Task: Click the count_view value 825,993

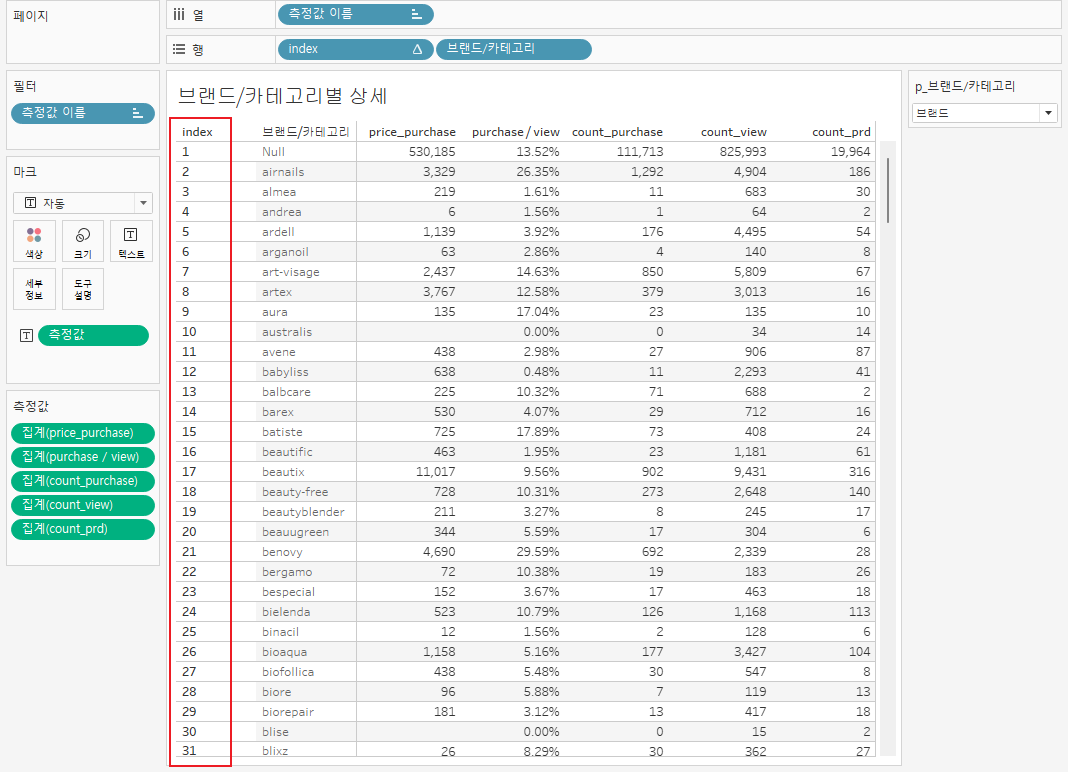Action: tap(743, 152)
